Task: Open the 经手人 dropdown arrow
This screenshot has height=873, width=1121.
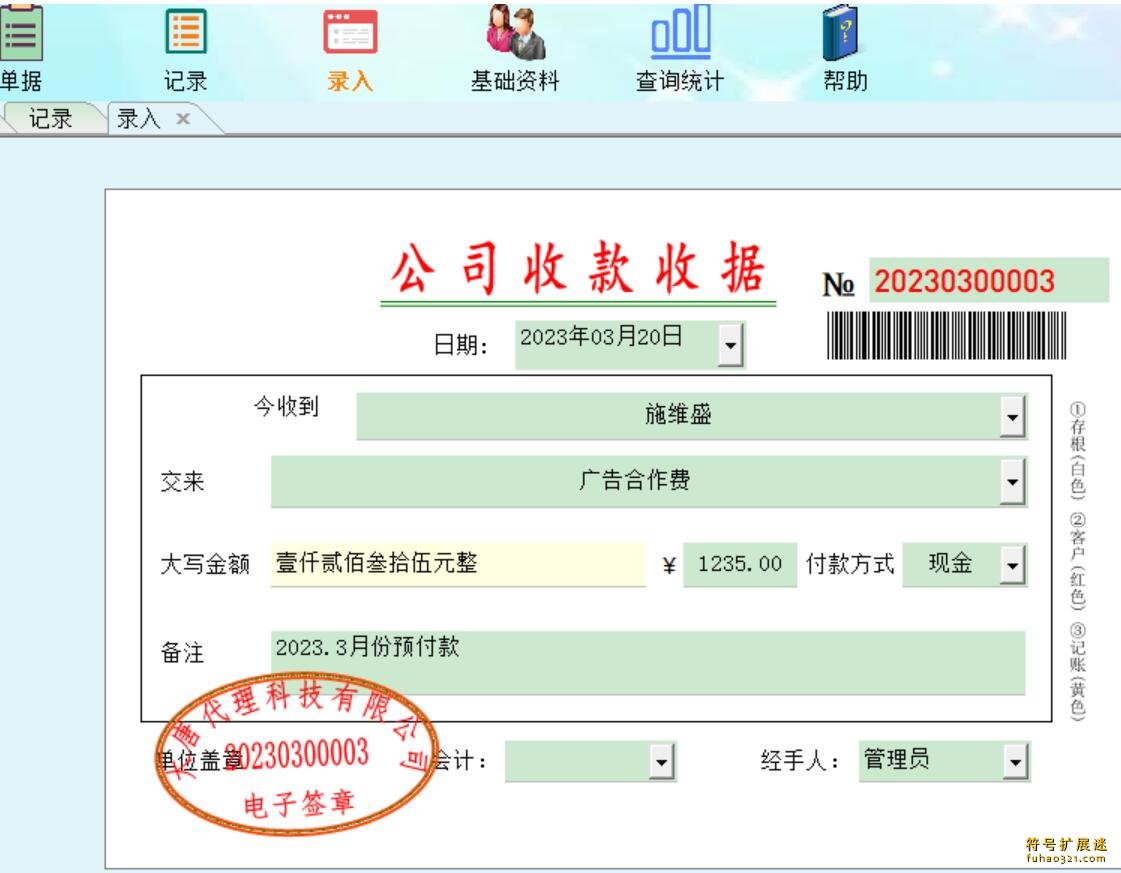Action: [x=1015, y=761]
